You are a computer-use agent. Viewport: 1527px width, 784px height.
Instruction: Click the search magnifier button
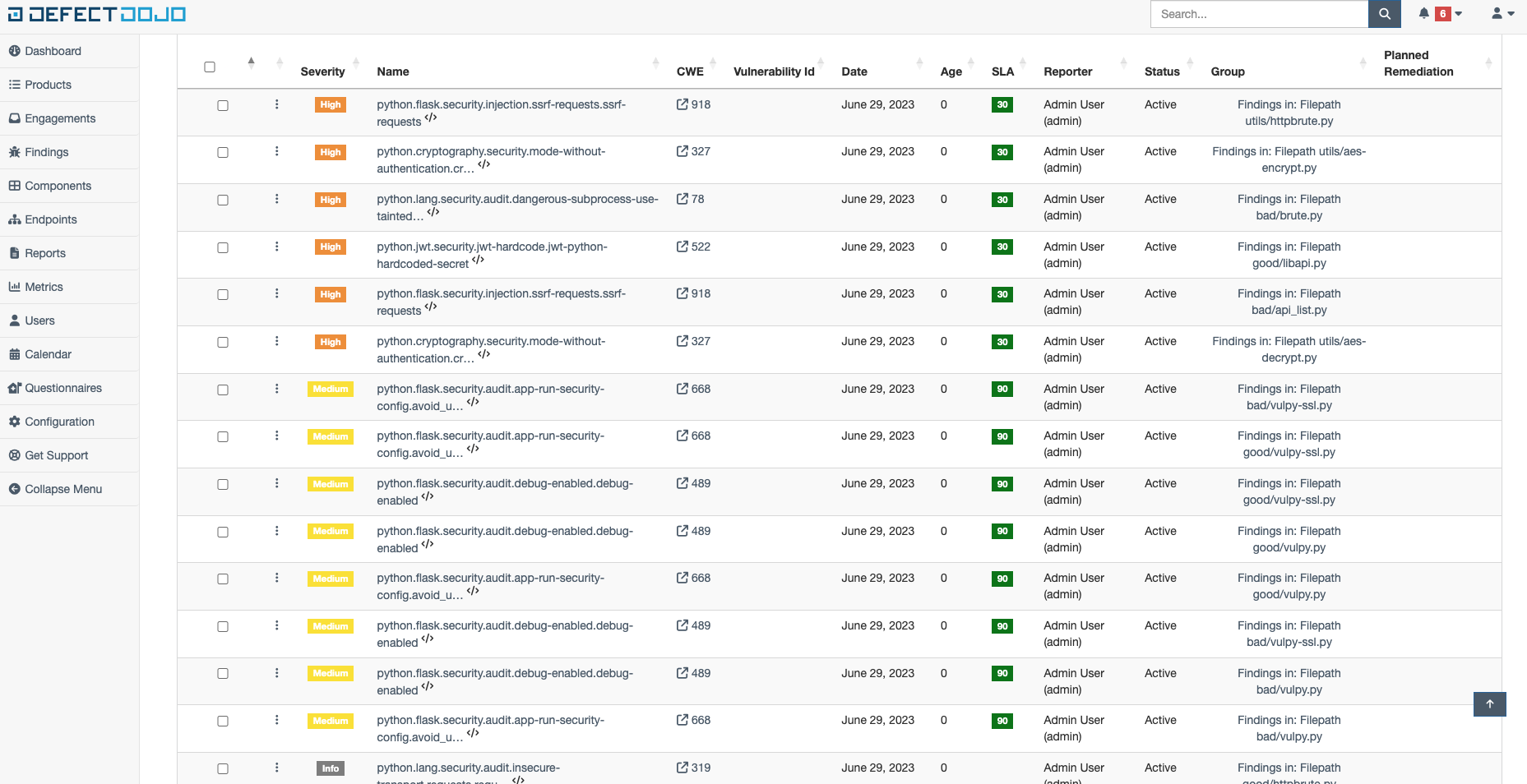[1385, 14]
